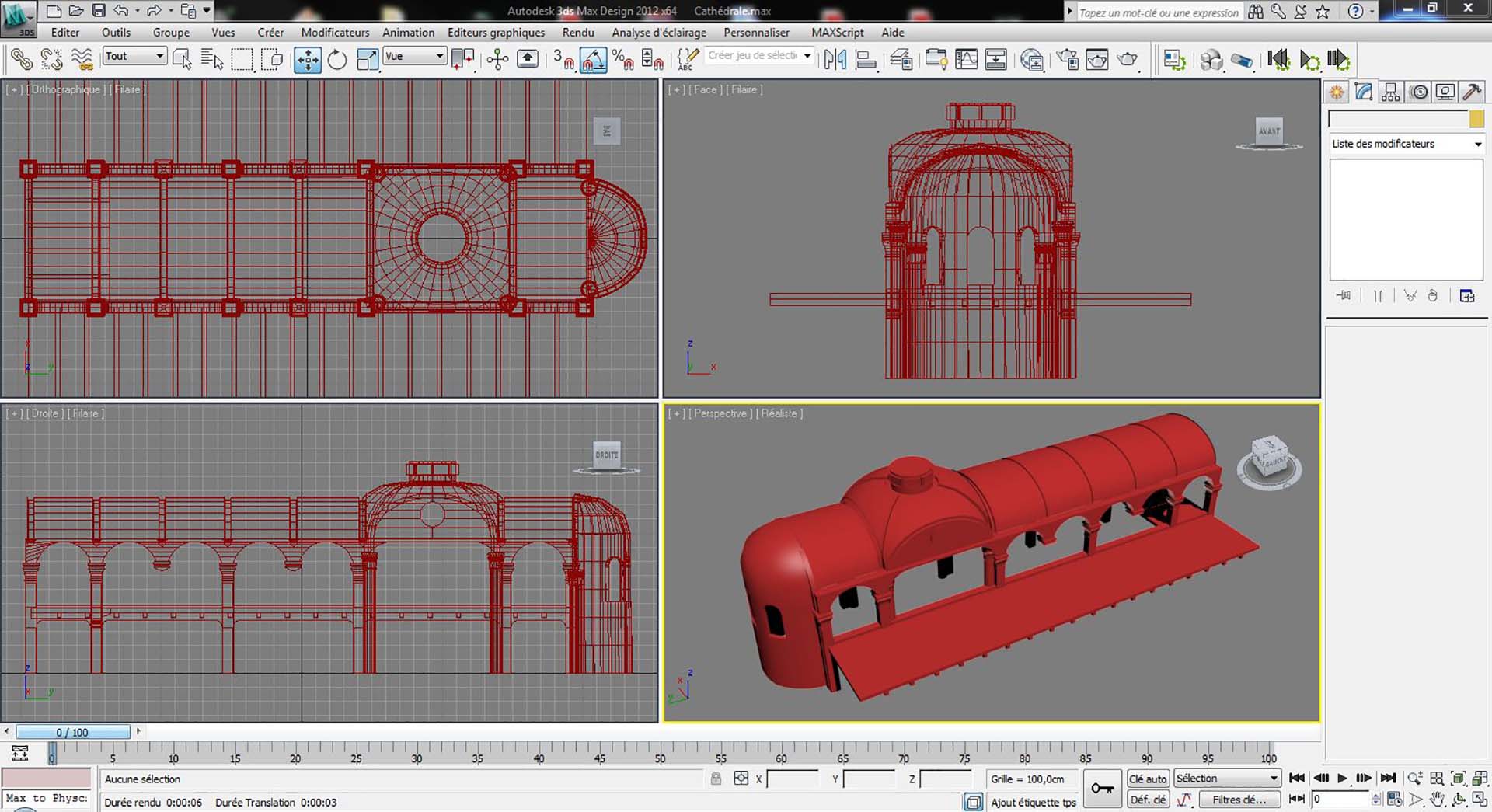
Task: Select the Pan View hand tool
Action: click(1437, 799)
